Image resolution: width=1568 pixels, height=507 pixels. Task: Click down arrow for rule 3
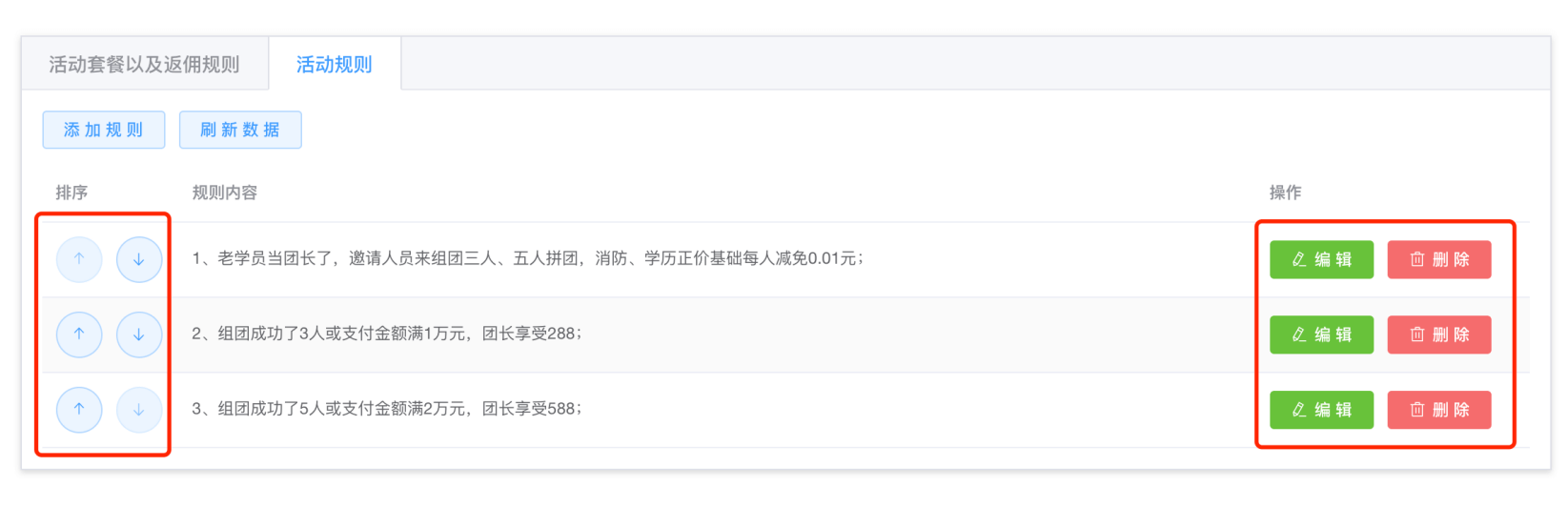tap(139, 410)
